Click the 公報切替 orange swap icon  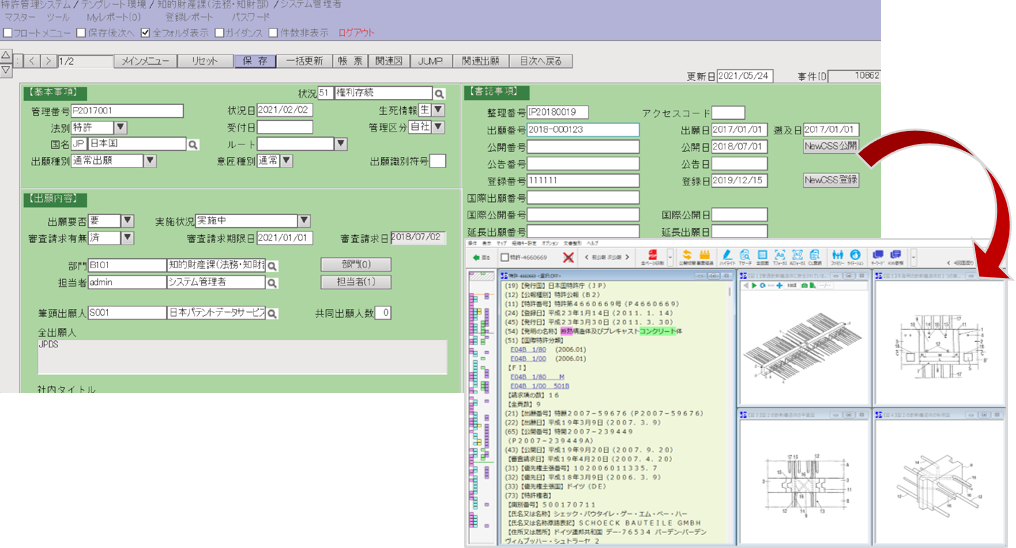click(x=687, y=257)
